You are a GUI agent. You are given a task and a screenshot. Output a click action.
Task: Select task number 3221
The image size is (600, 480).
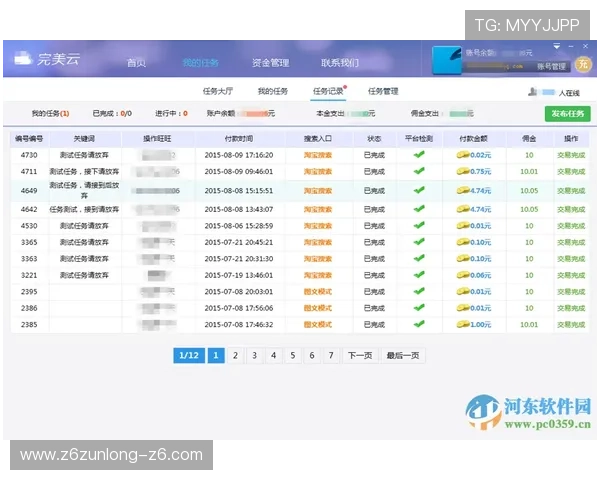[29, 275]
